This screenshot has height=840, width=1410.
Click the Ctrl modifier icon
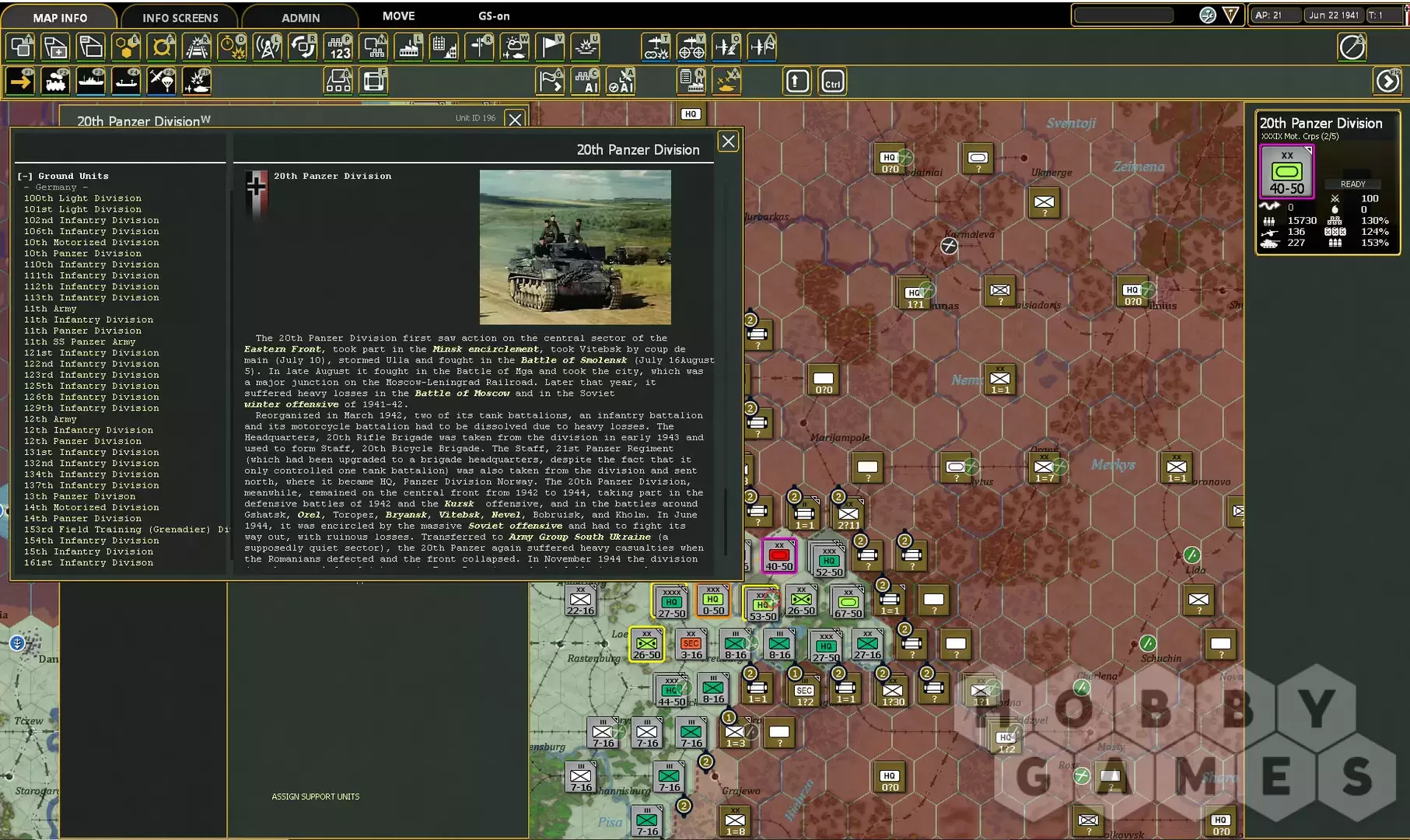[x=832, y=82]
